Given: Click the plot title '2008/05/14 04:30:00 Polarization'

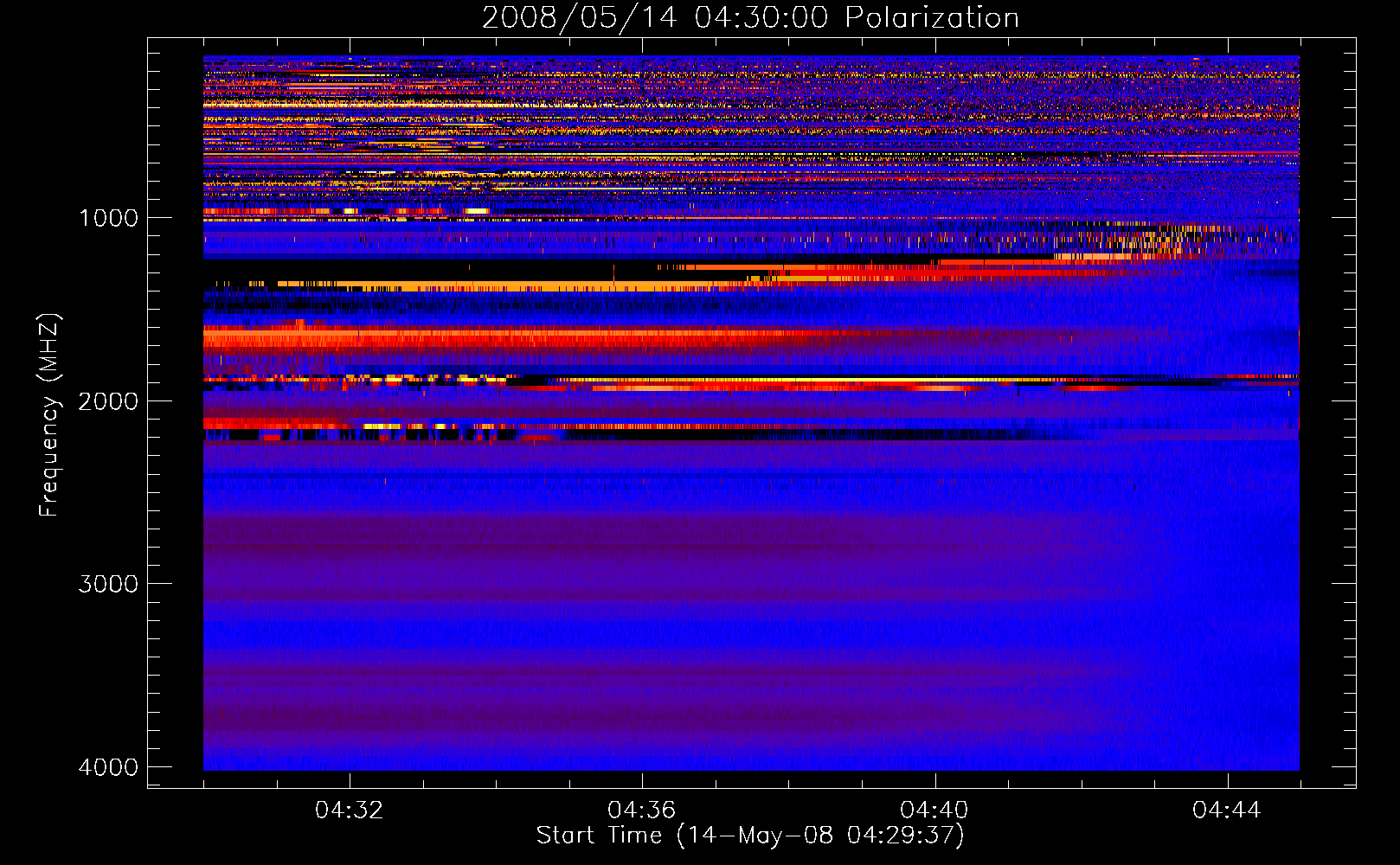Looking at the screenshot, I should 750,18.
